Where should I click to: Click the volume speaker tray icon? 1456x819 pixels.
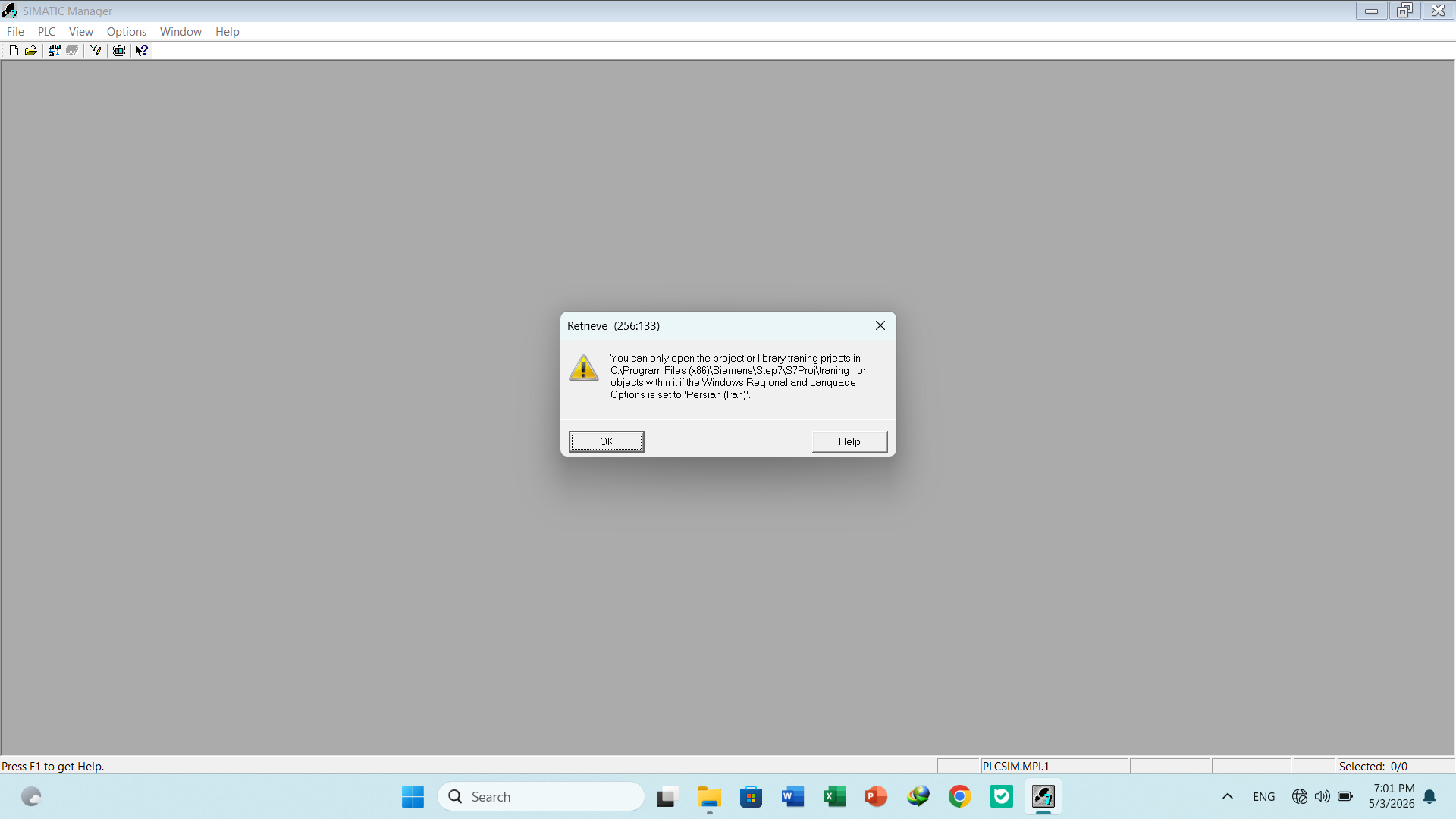click(x=1323, y=797)
